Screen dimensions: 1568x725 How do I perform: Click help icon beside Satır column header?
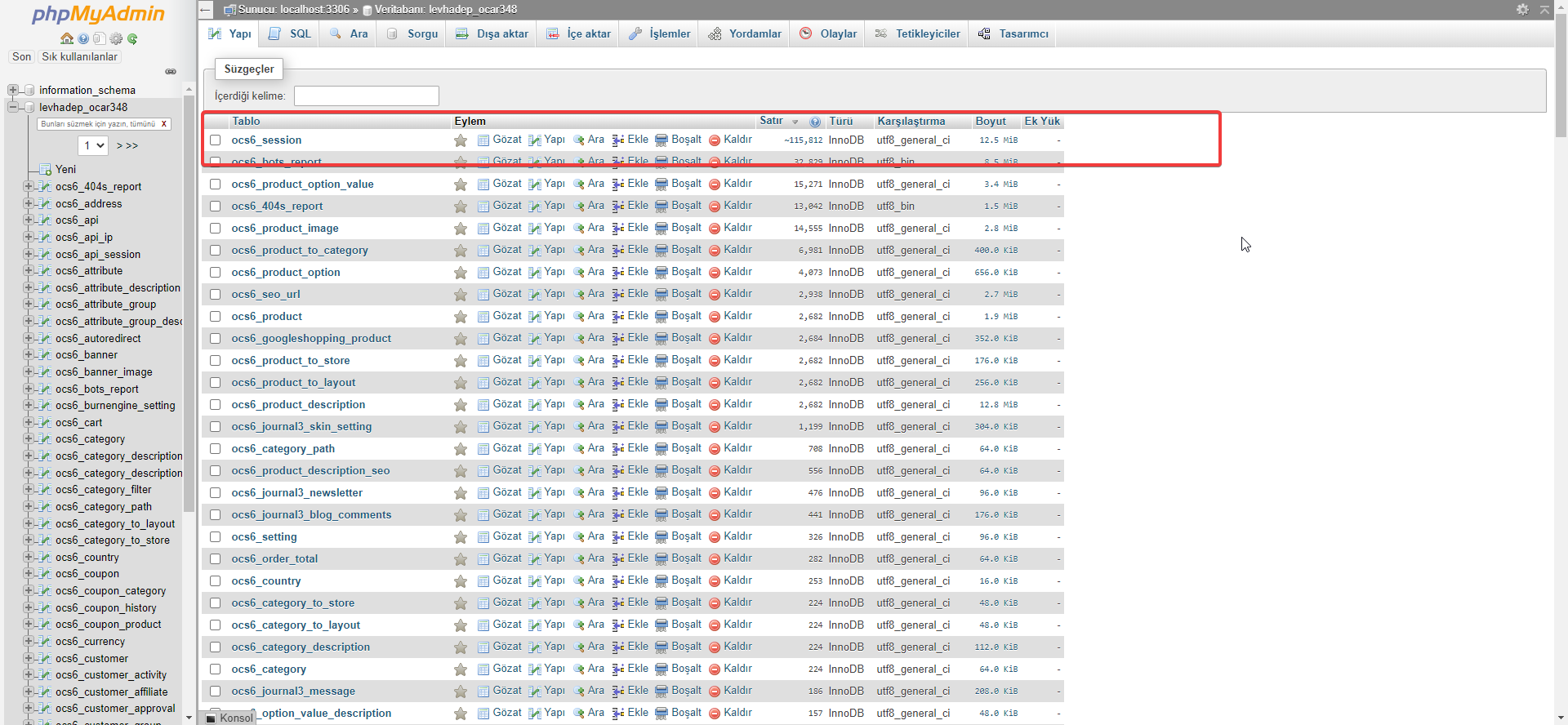pos(815,122)
